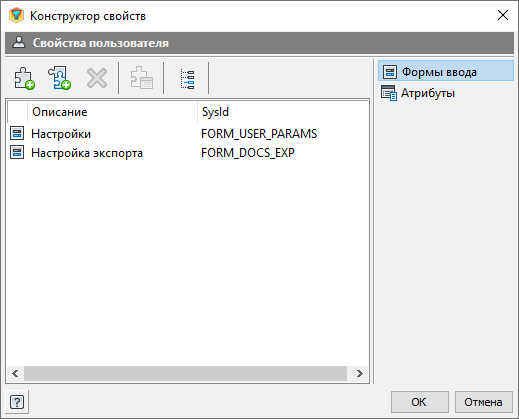Image resolution: width=519 pixels, height=419 pixels.
Task: Select the FORM_USER_PARAMS row
Action: point(188,134)
